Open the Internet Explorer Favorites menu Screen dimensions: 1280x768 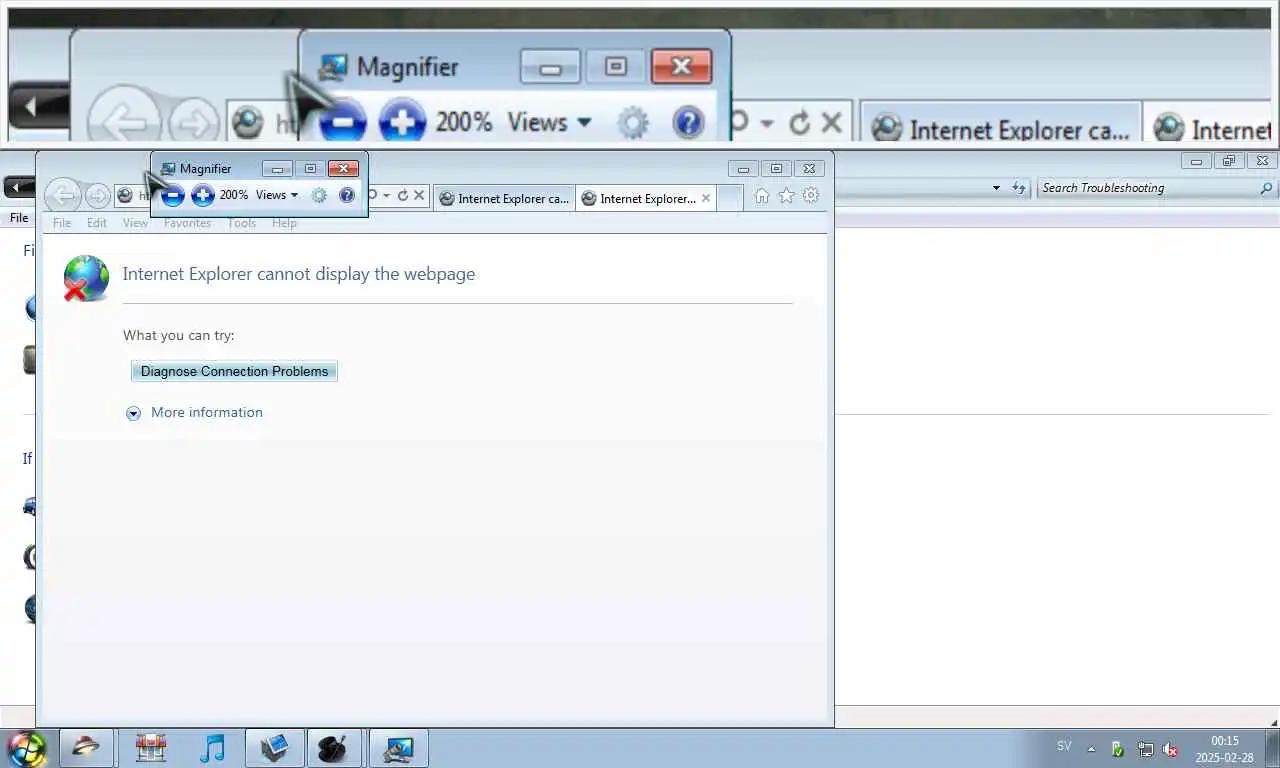coord(187,223)
